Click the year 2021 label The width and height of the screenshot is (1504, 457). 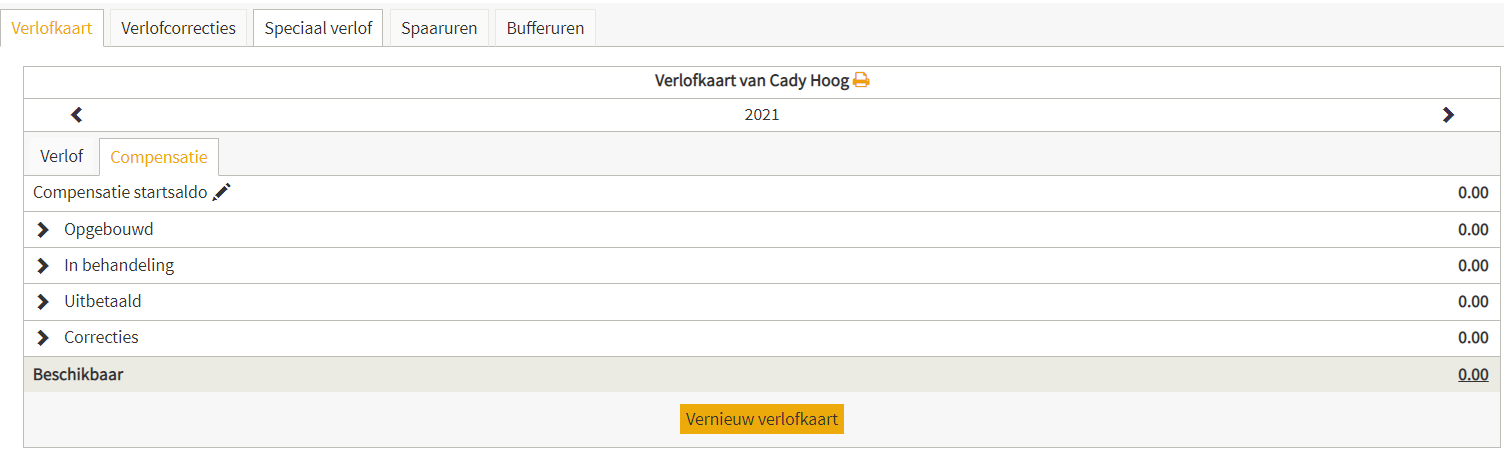click(762, 115)
